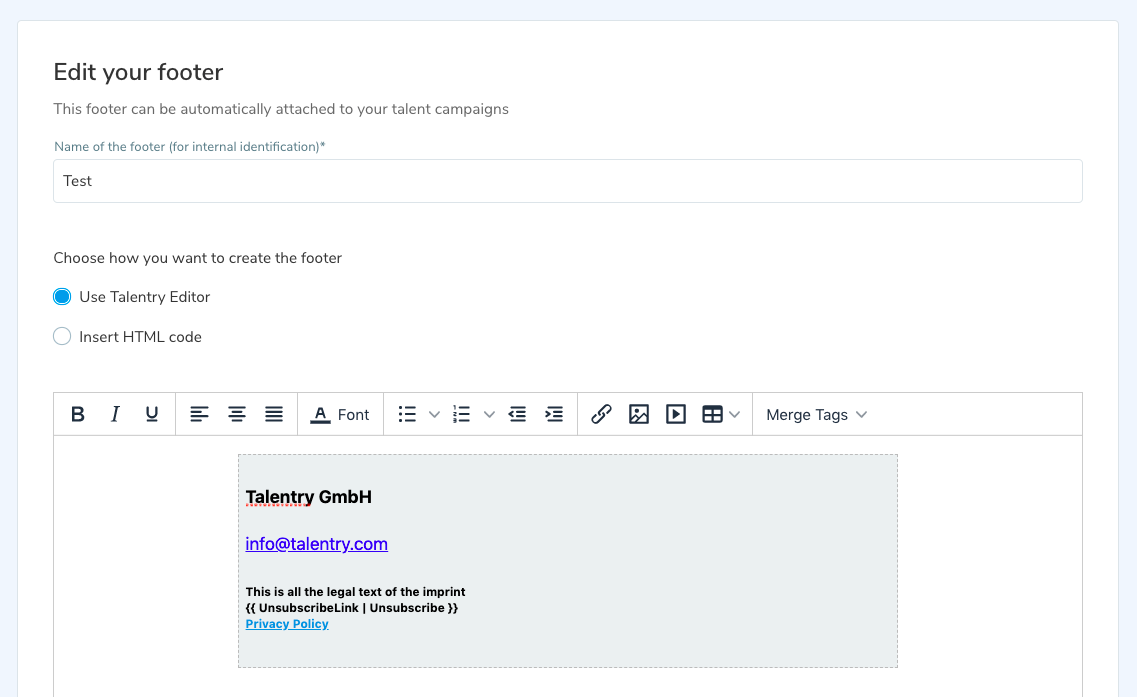Viewport: 1137px width, 697px height.
Task: Expand the bulleted list style dropdown
Action: 434,414
